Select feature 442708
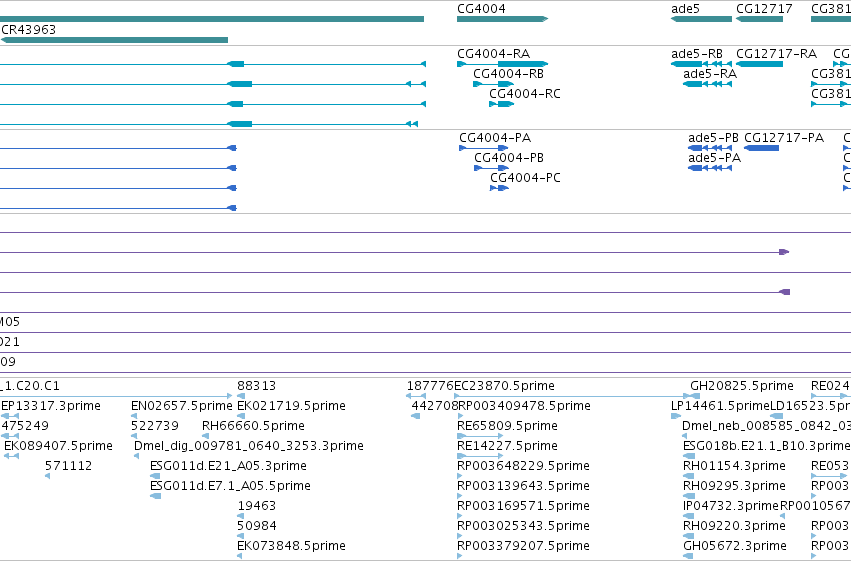 [x=416, y=416]
